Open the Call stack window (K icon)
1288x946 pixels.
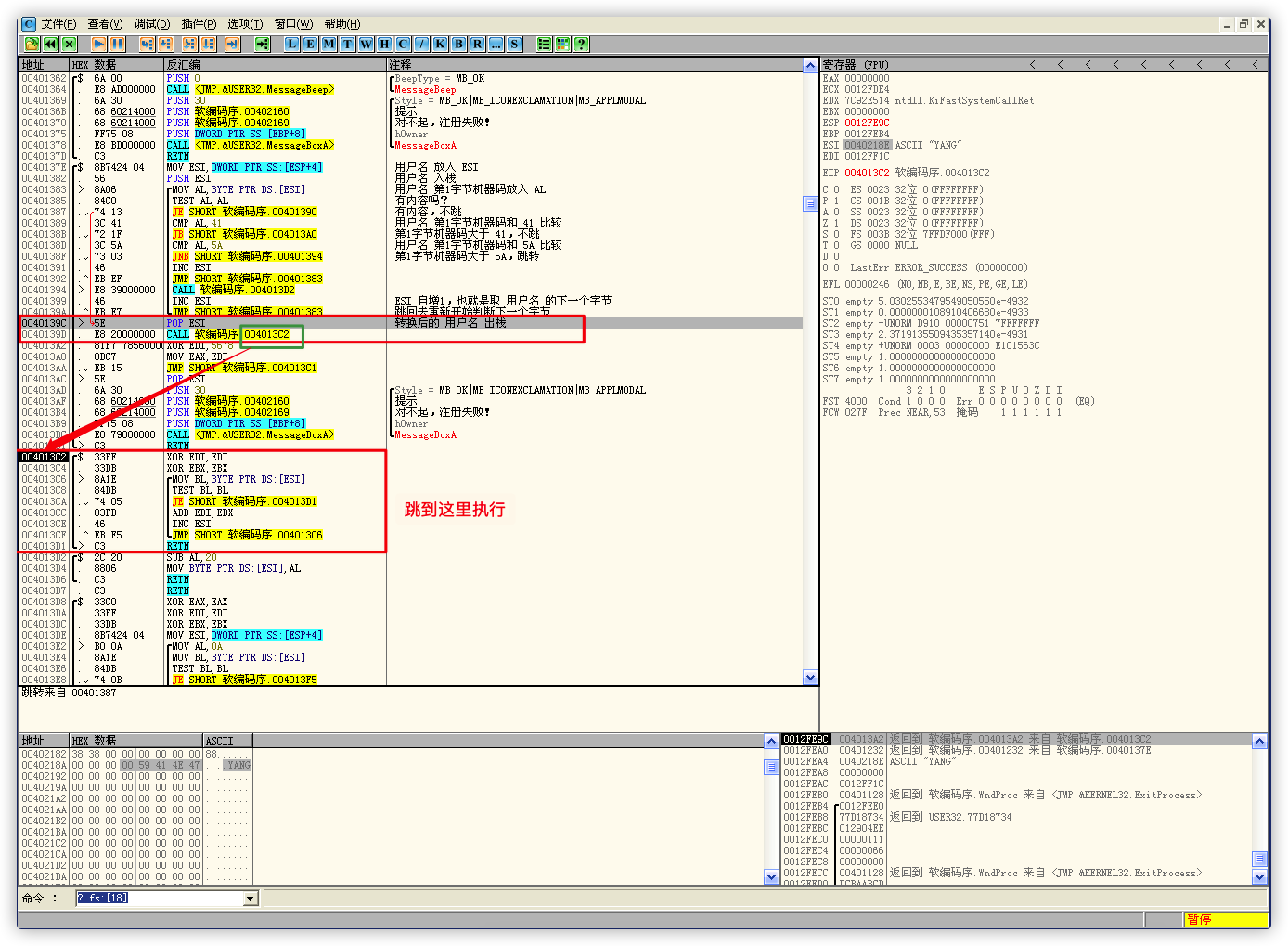click(440, 44)
